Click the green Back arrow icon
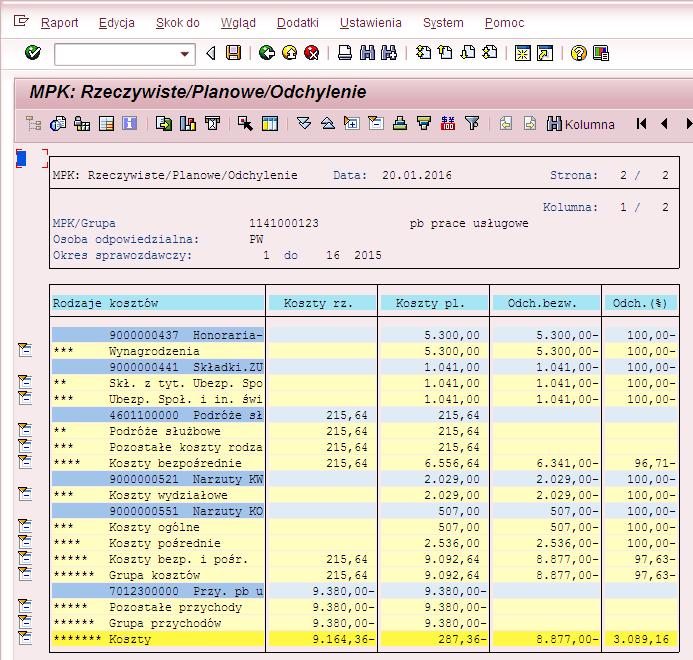 267,53
